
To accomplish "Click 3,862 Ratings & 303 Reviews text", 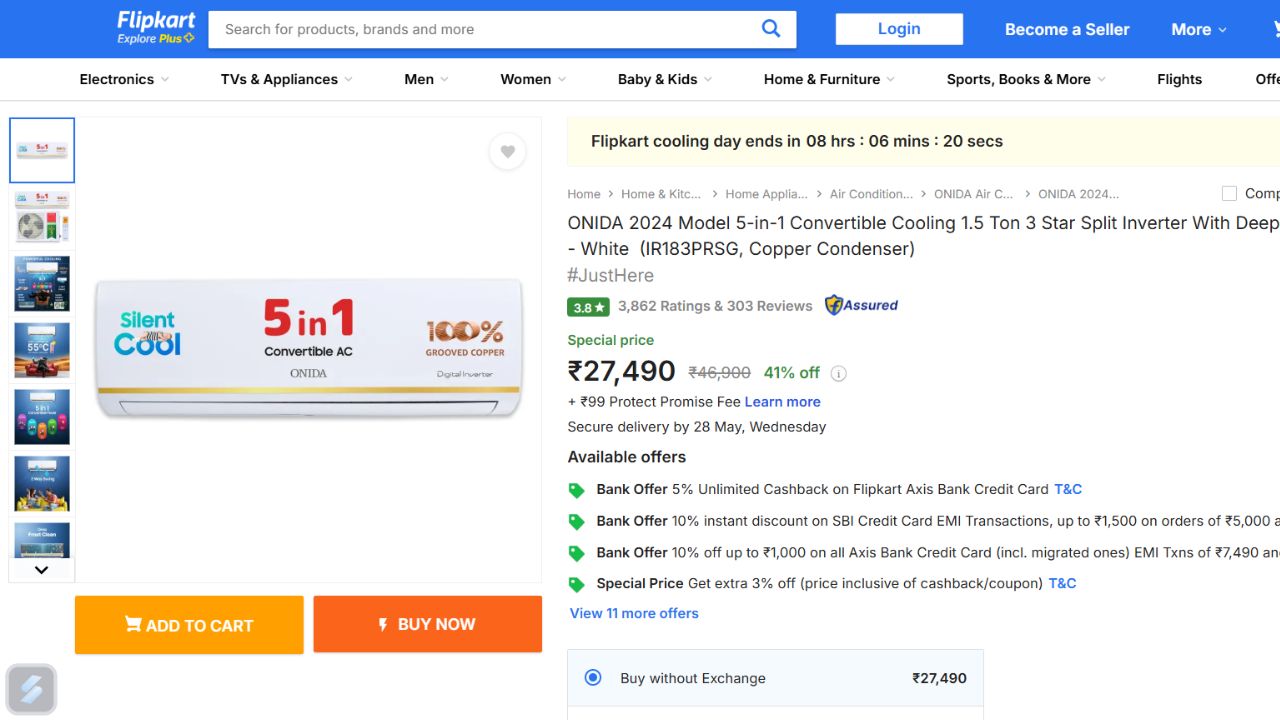I will coord(715,306).
